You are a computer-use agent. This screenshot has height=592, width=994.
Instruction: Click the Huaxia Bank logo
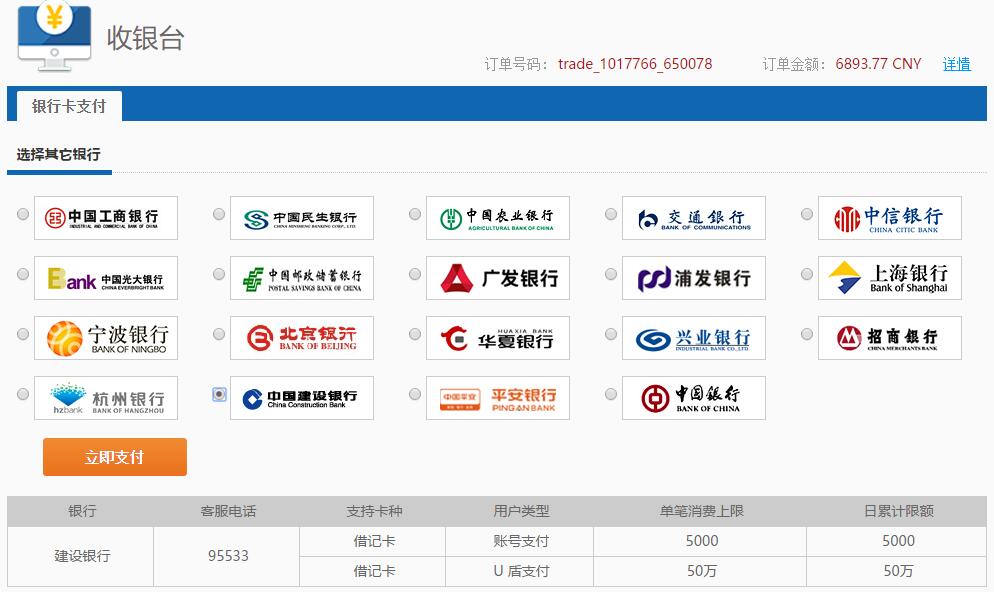(497, 338)
